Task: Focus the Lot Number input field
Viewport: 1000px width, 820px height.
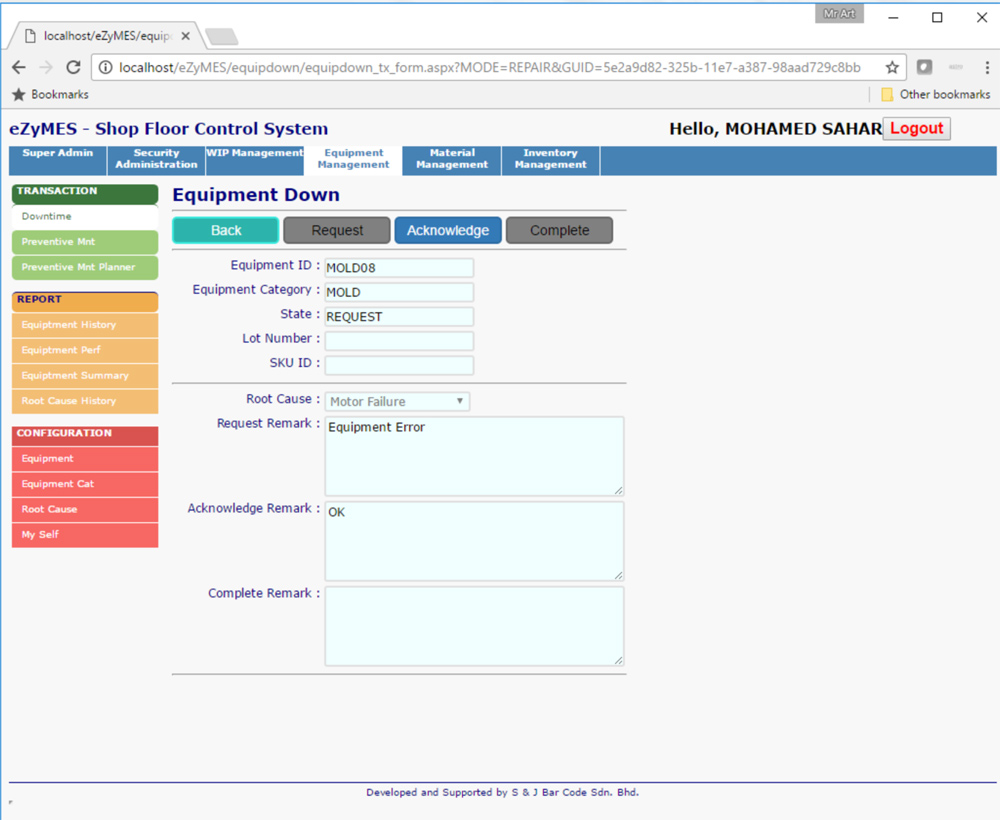Action: tap(399, 340)
